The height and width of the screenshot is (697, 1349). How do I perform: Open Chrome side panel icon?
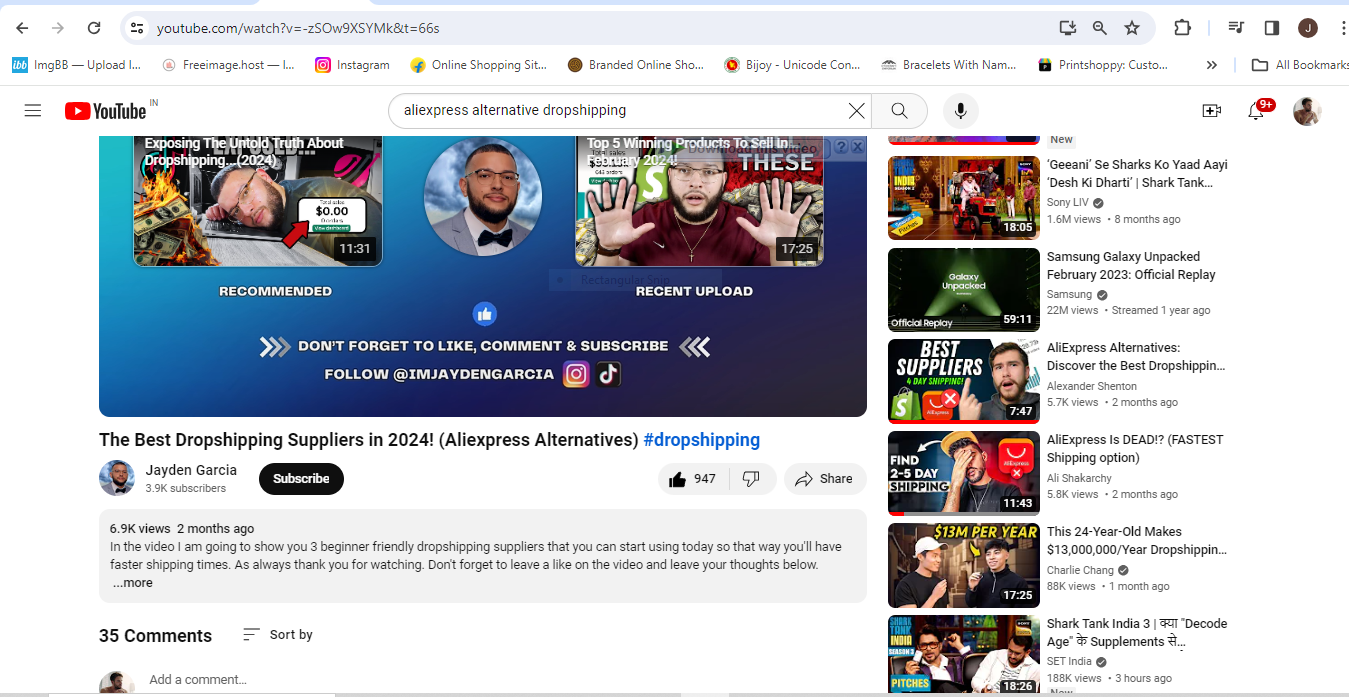tap(1272, 28)
